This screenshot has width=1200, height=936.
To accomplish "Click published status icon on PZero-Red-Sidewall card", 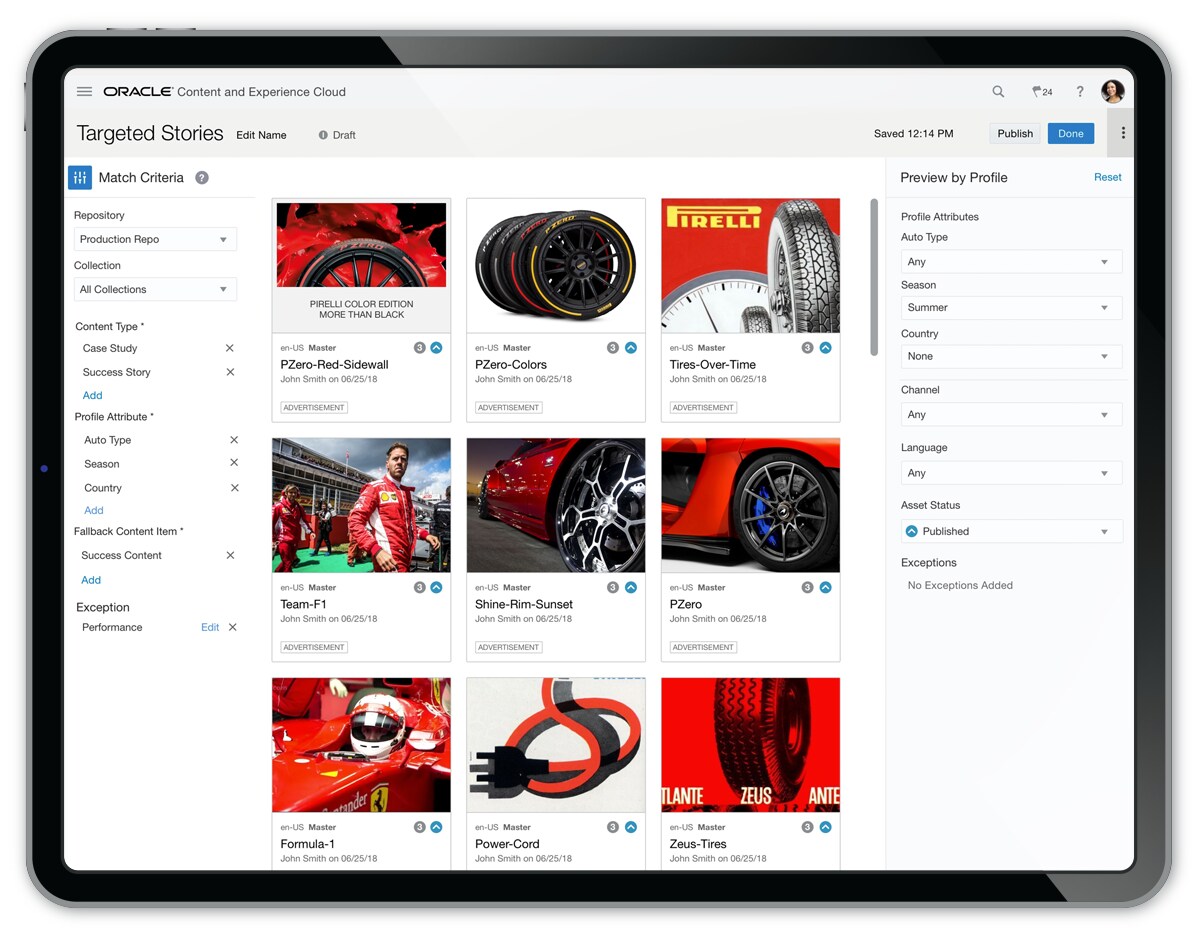I will 436,348.
